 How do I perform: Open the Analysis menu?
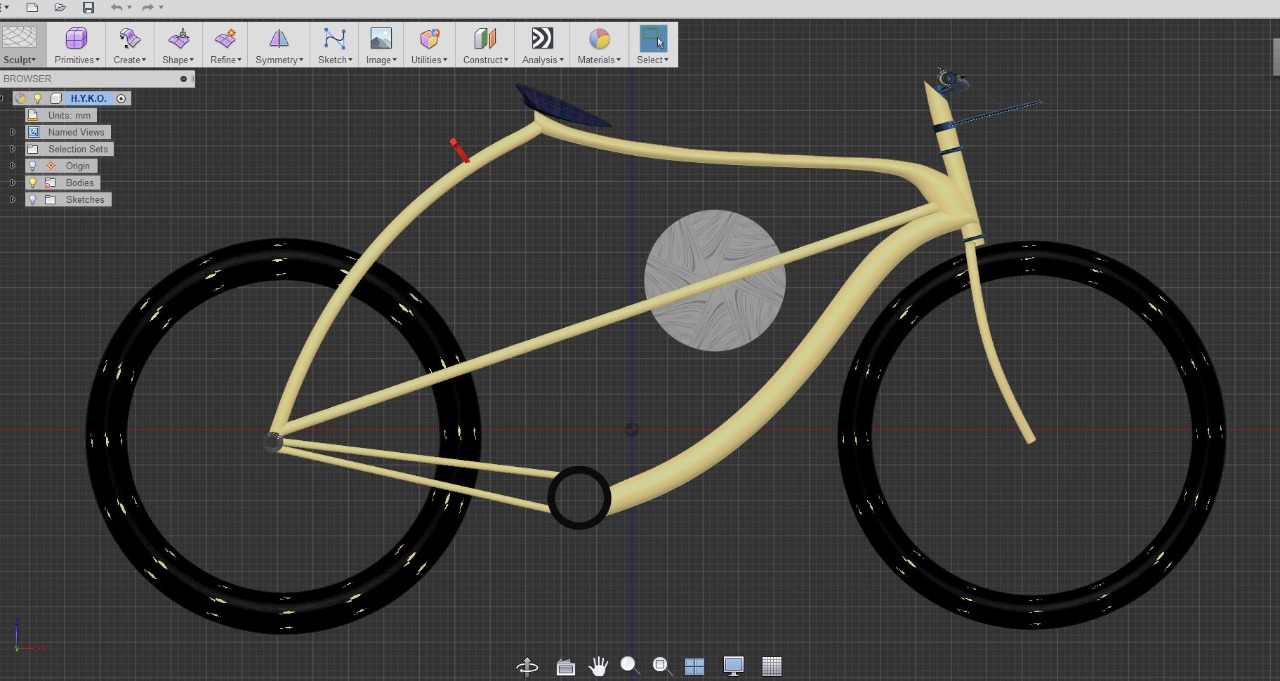click(542, 60)
